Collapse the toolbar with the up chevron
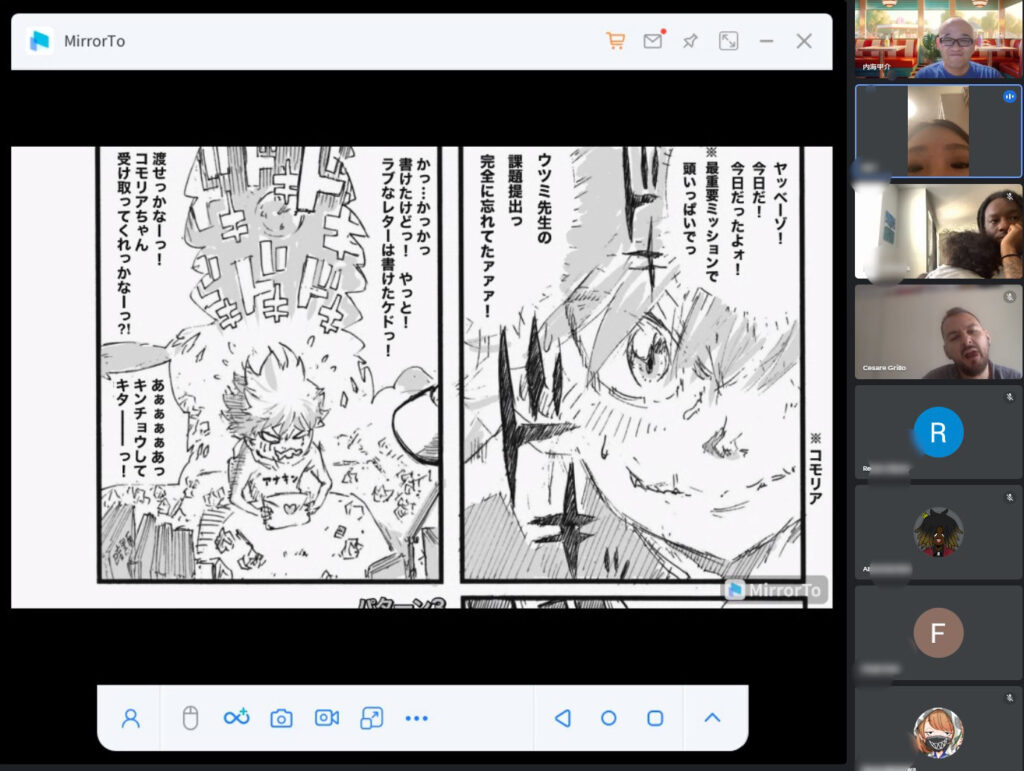 pyautogui.click(x=712, y=717)
